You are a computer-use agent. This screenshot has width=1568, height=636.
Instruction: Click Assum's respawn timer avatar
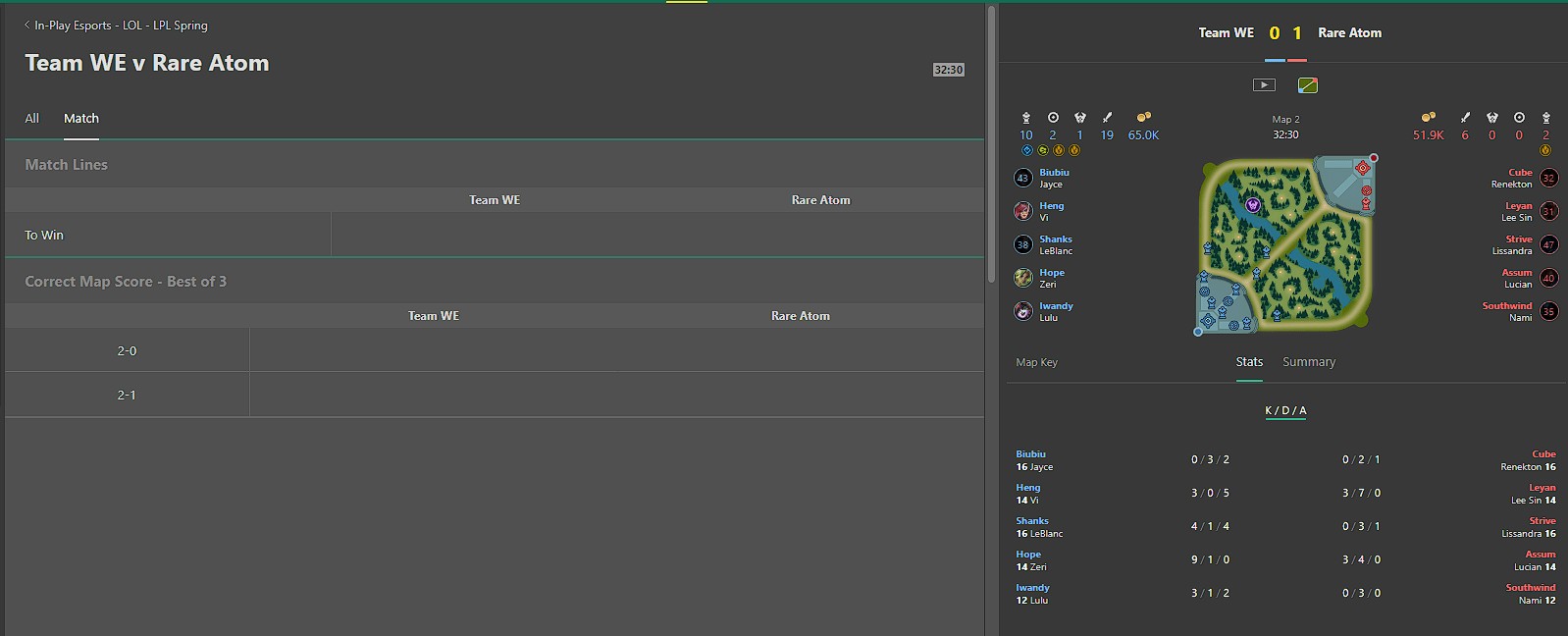pyautogui.click(x=1549, y=278)
